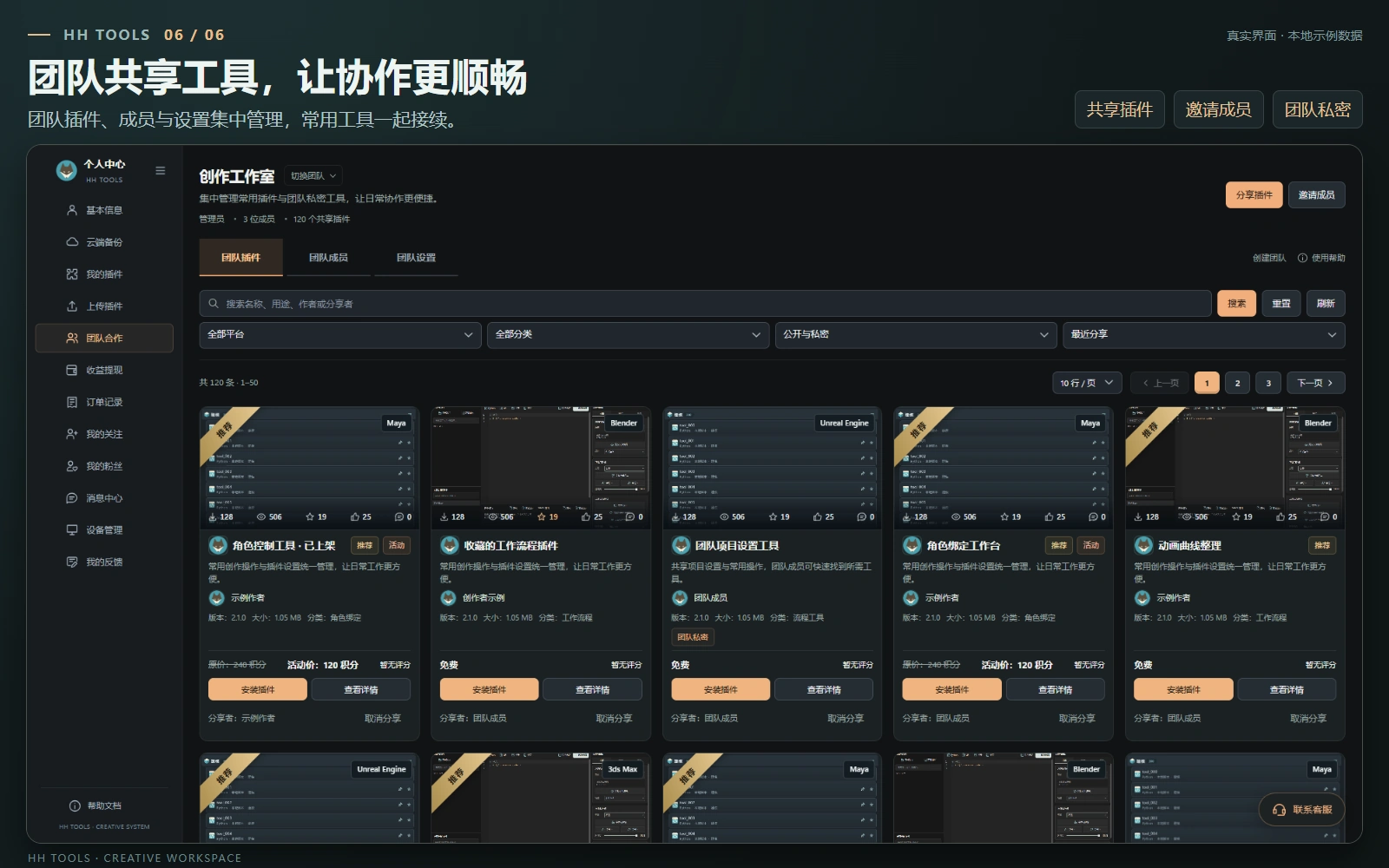Switch to the 团队成员 tab
The height and width of the screenshot is (868, 1389).
pyautogui.click(x=328, y=258)
